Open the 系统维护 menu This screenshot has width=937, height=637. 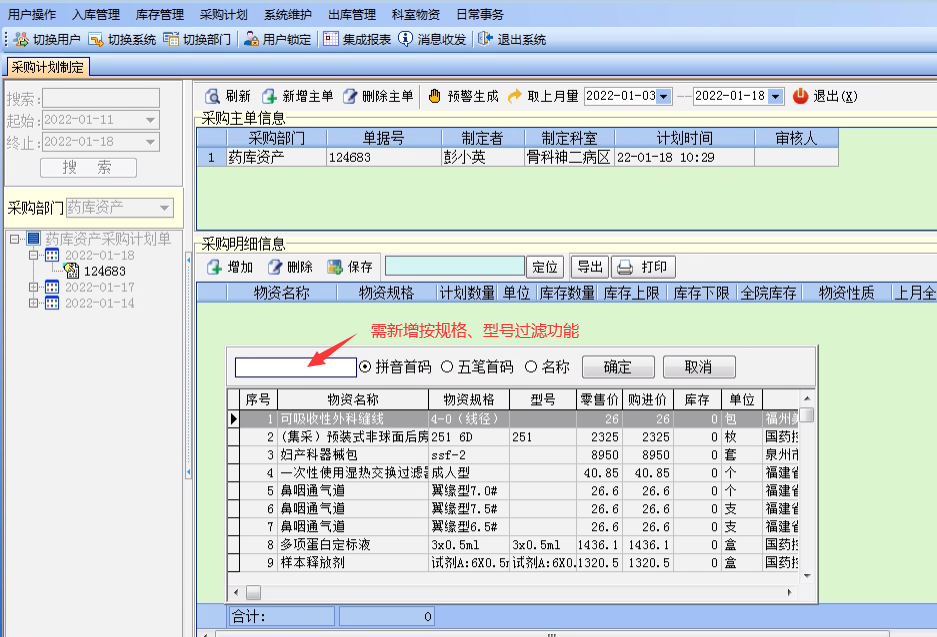point(287,14)
